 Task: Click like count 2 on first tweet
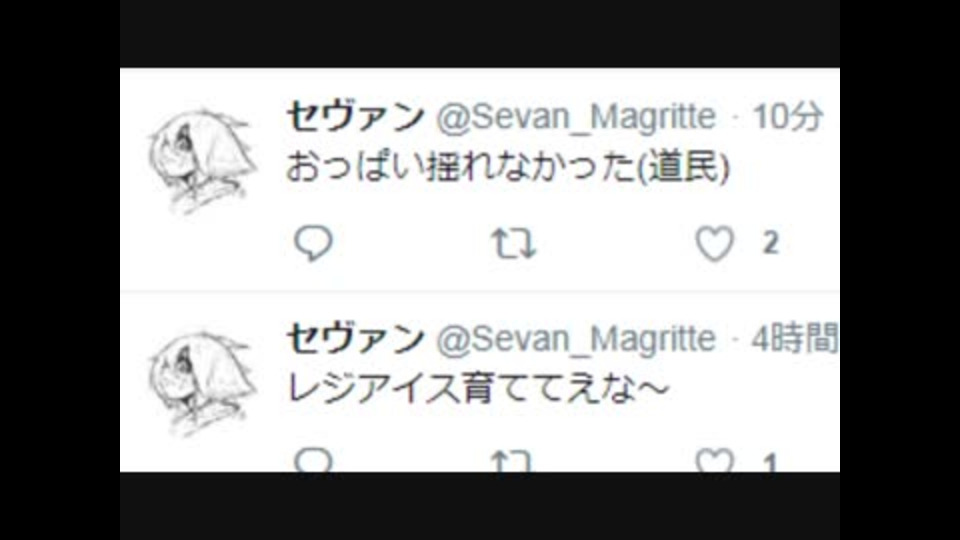[770, 243]
